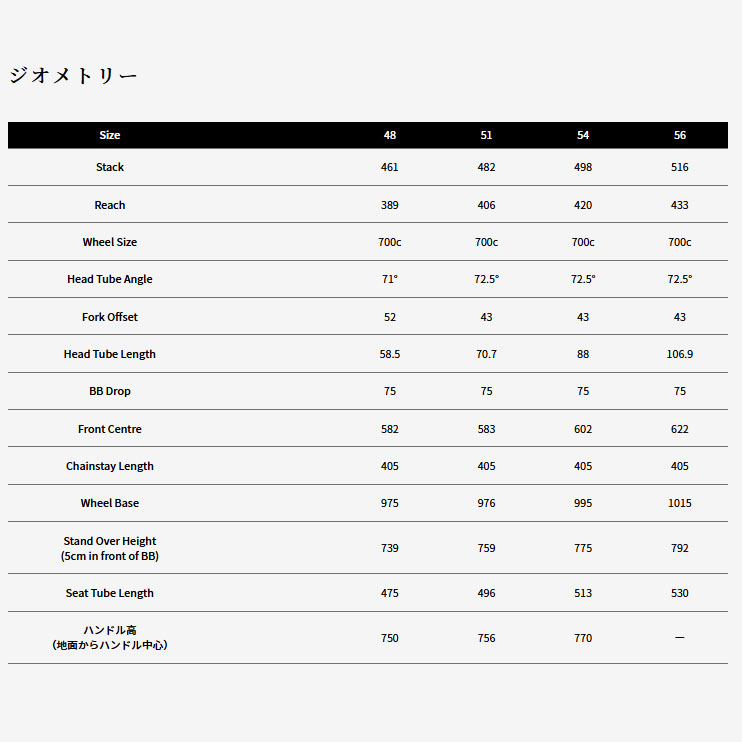Click the Head Tube Length label
This screenshot has height=742, width=742.
pyautogui.click(x=110, y=354)
